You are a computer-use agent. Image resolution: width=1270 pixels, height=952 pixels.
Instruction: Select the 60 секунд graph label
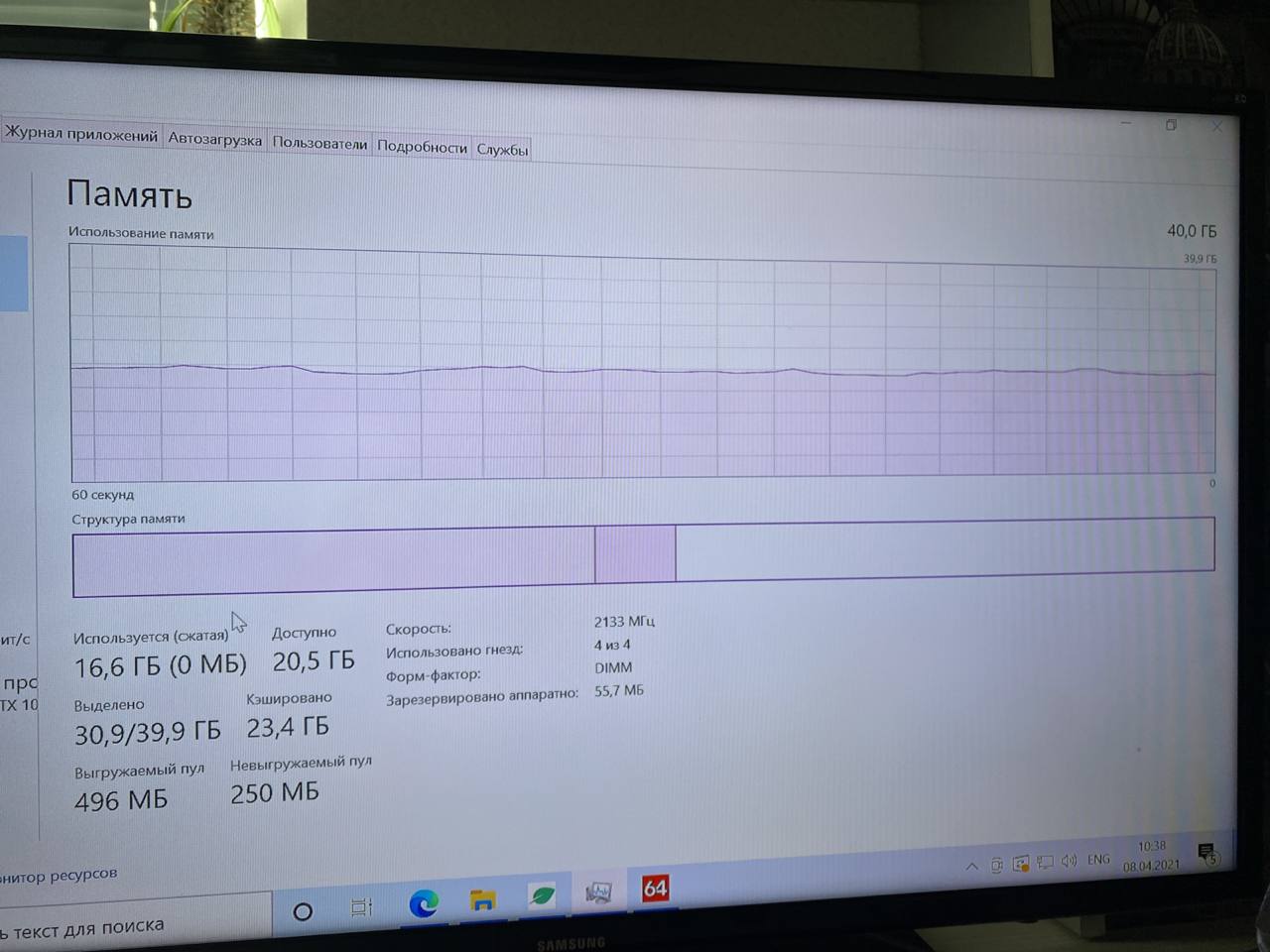102,495
